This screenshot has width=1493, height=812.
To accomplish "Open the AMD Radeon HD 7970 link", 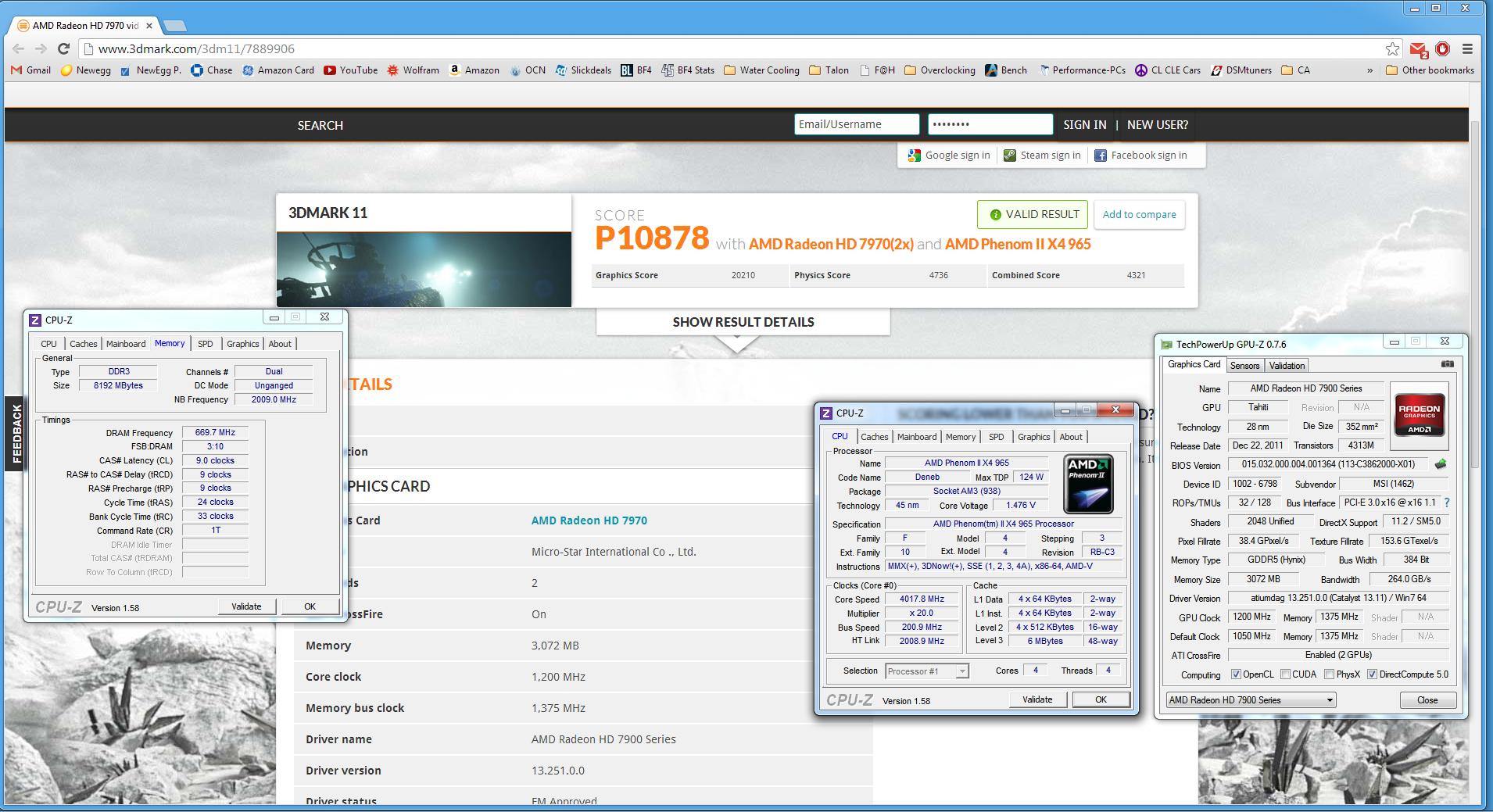I will pos(589,520).
